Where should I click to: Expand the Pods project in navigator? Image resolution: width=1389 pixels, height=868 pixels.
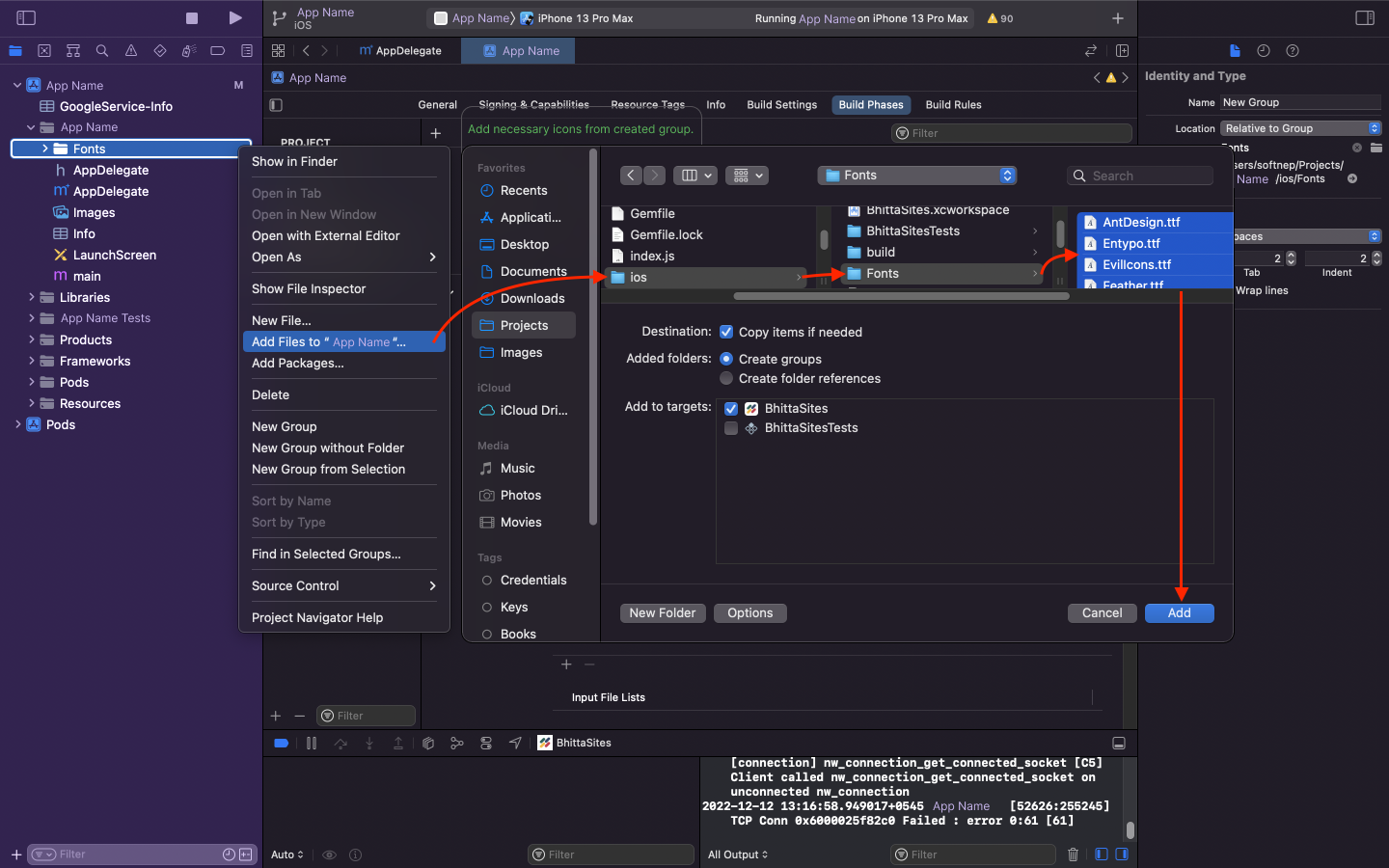click(16, 424)
